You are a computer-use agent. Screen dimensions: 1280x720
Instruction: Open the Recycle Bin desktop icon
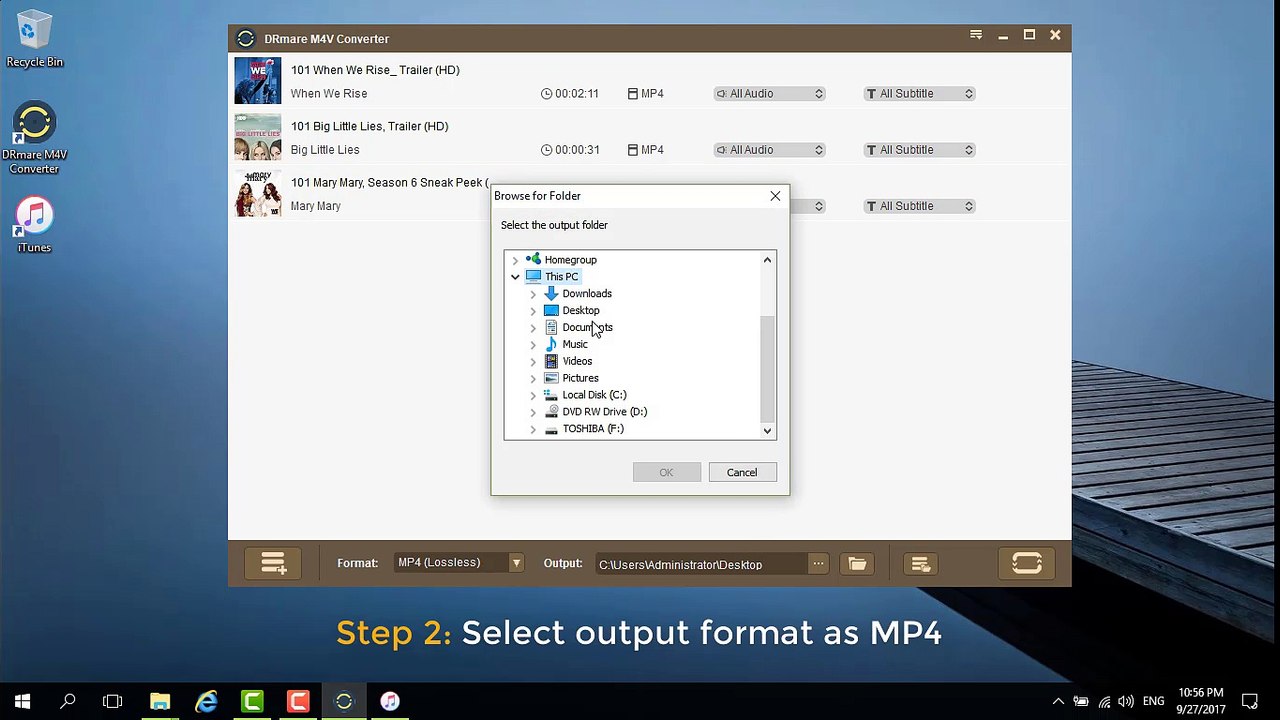(34, 40)
